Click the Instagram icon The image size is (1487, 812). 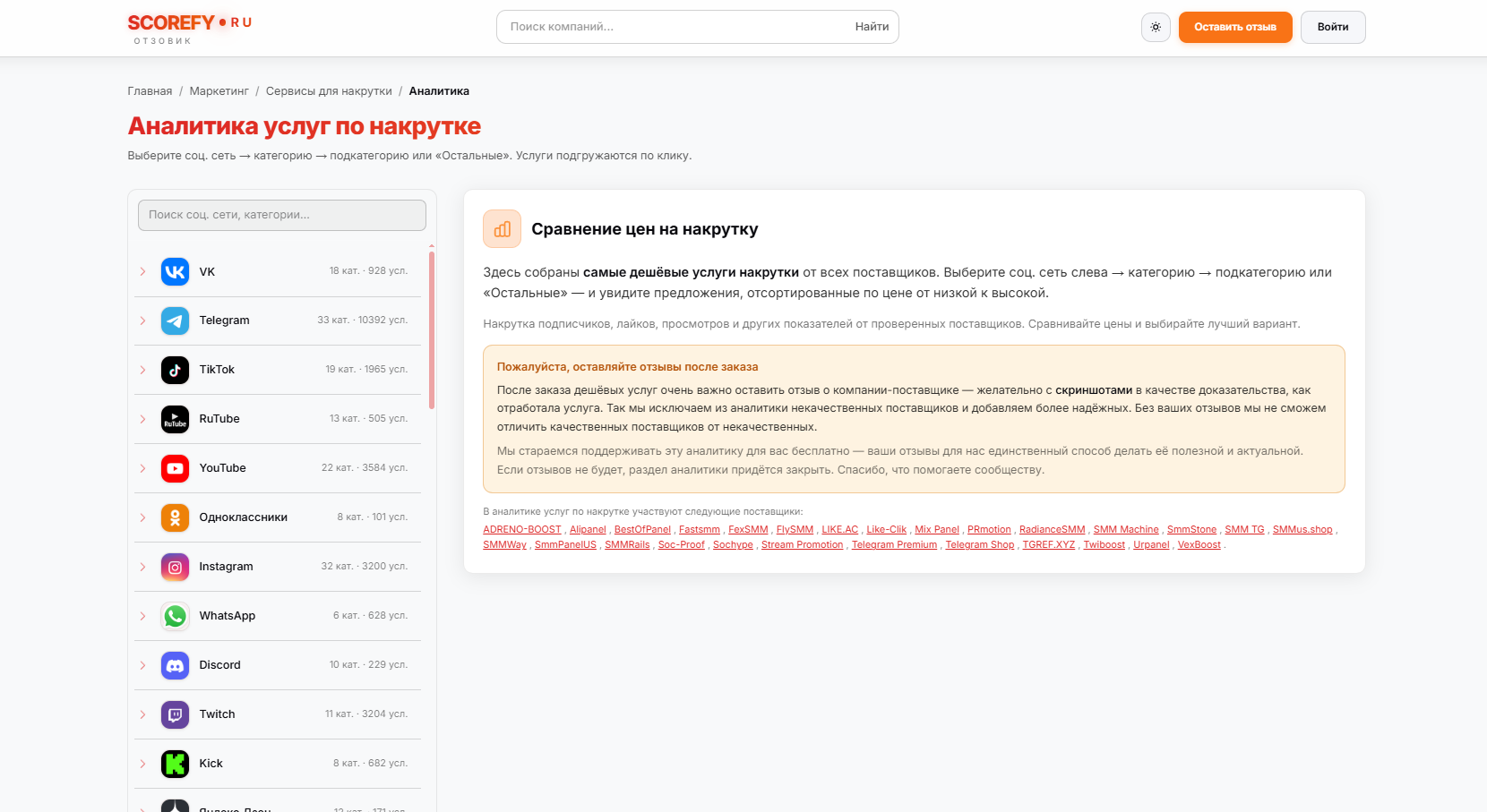tap(175, 567)
